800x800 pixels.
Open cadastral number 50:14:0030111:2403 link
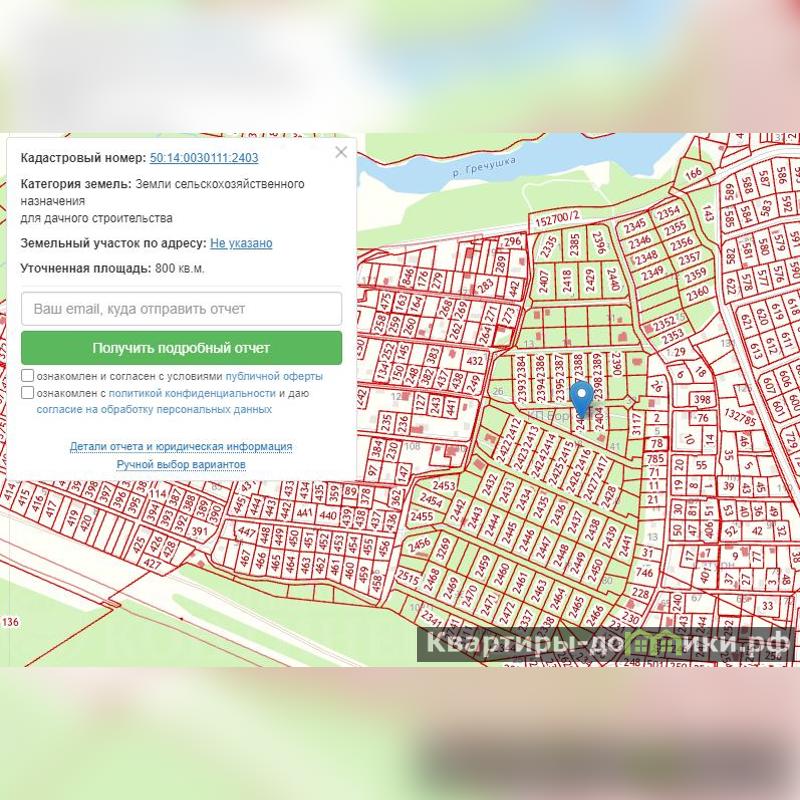pyautogui.click(x=204, y=158)
